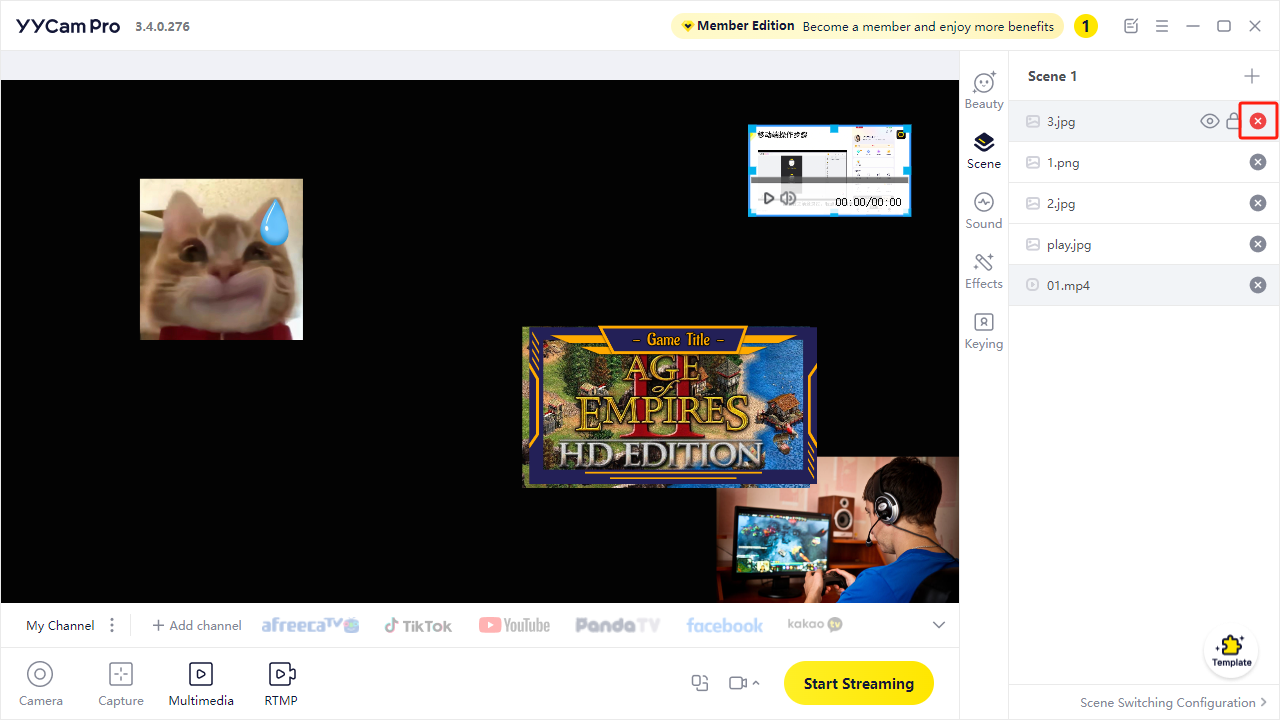Open the Effects panel
This screenshot has width=1280, height=720.
point(984,271)
